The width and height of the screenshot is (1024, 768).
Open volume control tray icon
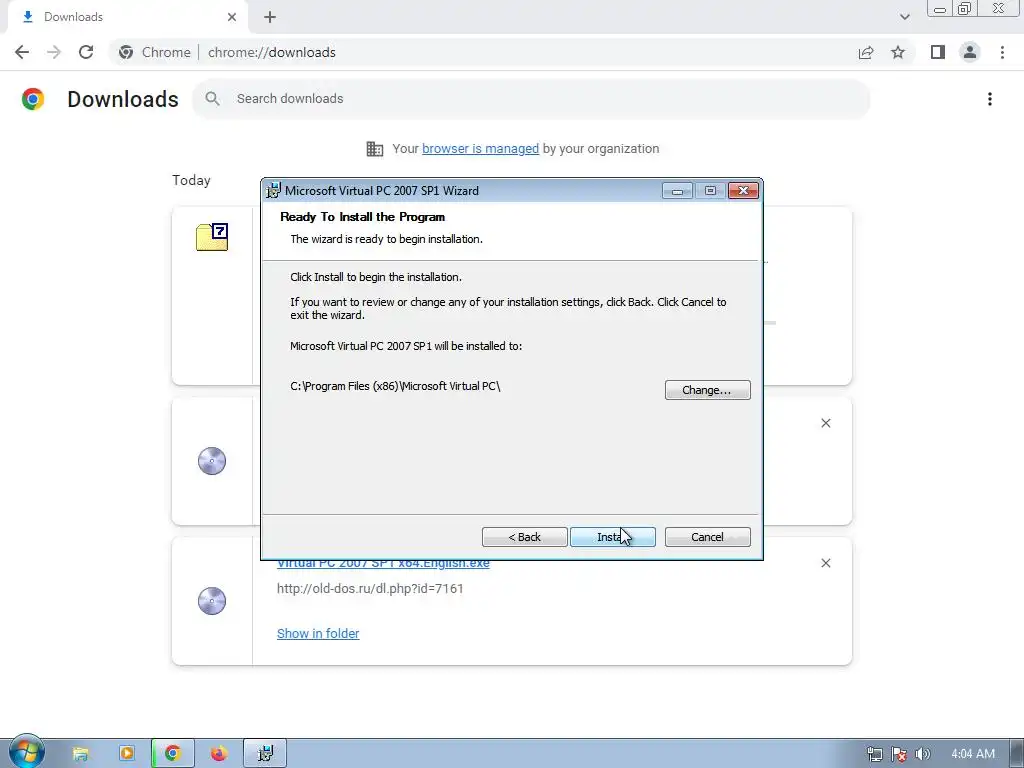tap(922, 754)
